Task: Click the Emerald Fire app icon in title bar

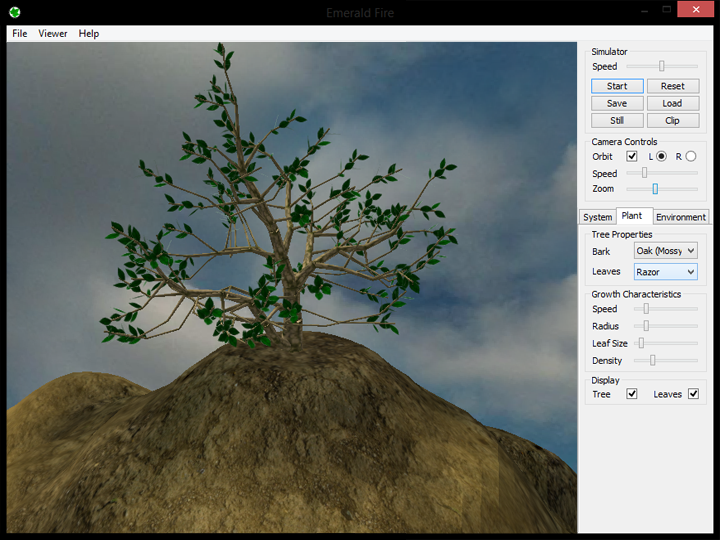Action: tap(15, 12)
